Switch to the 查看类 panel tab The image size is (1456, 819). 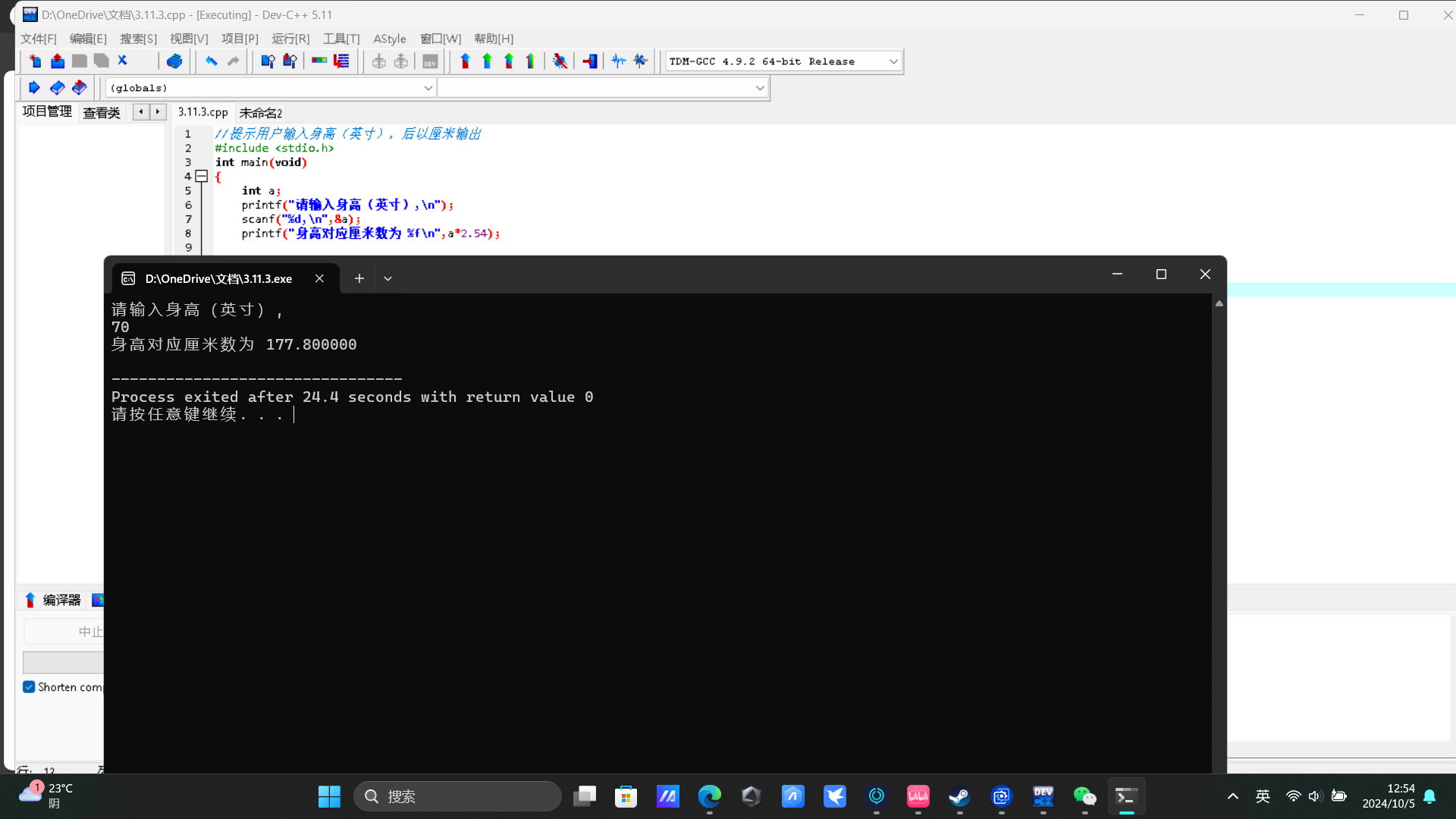pyautogui.click(x=102, y=113)
